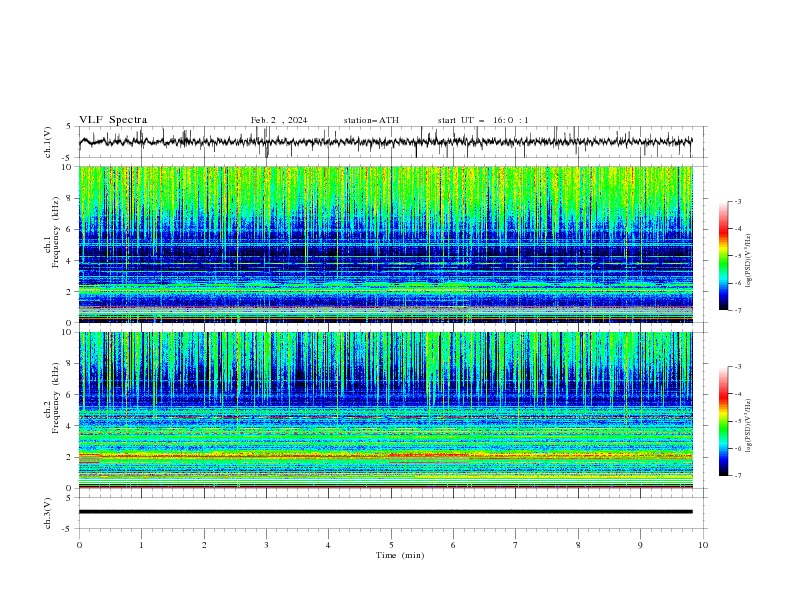Click the upper colorbar "-7" tick label
This screenshot has height=612, width=792.
738,310
